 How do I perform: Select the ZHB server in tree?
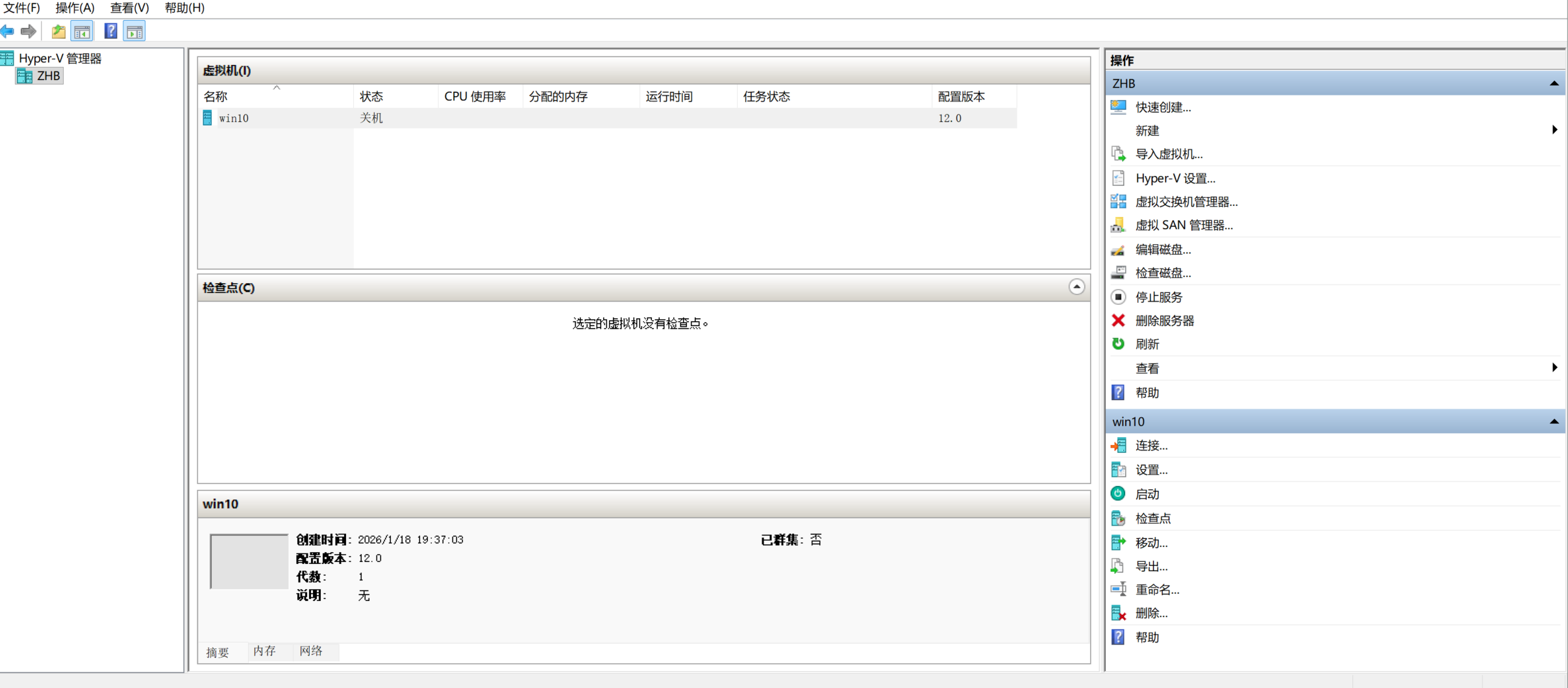[x=48, y=76]
